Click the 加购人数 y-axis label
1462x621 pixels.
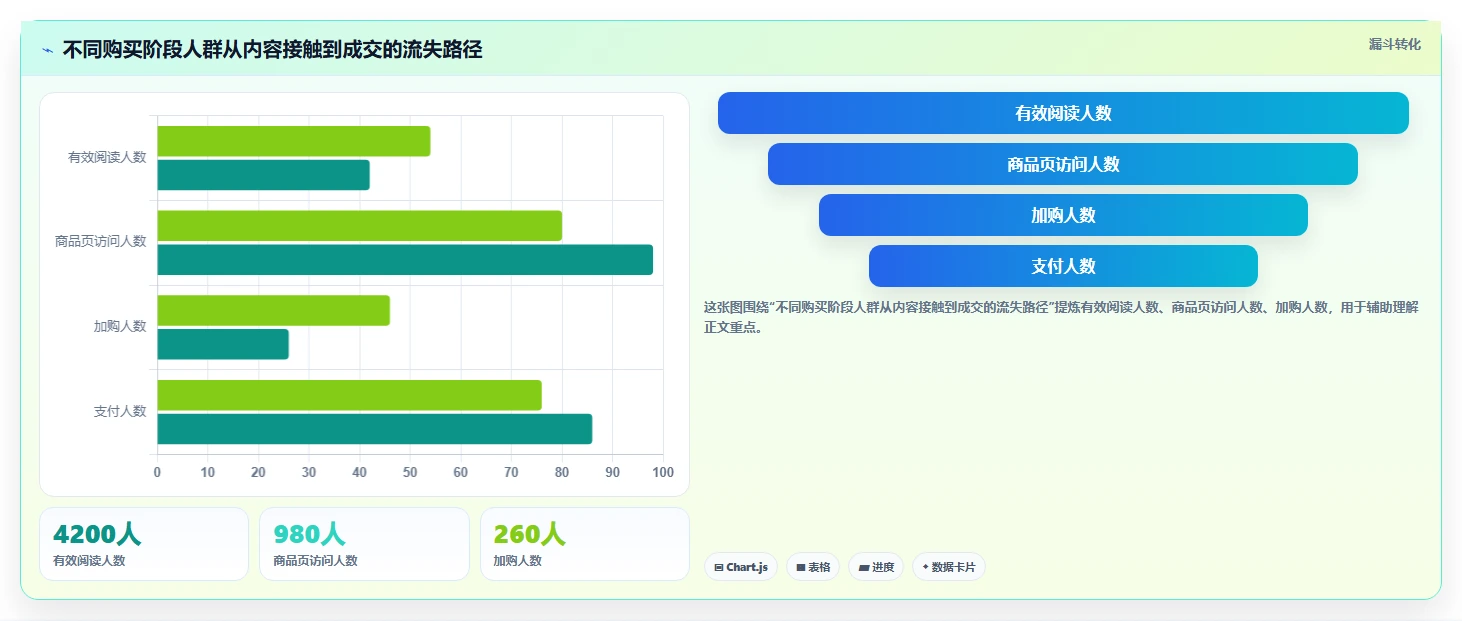click(120, 326)
